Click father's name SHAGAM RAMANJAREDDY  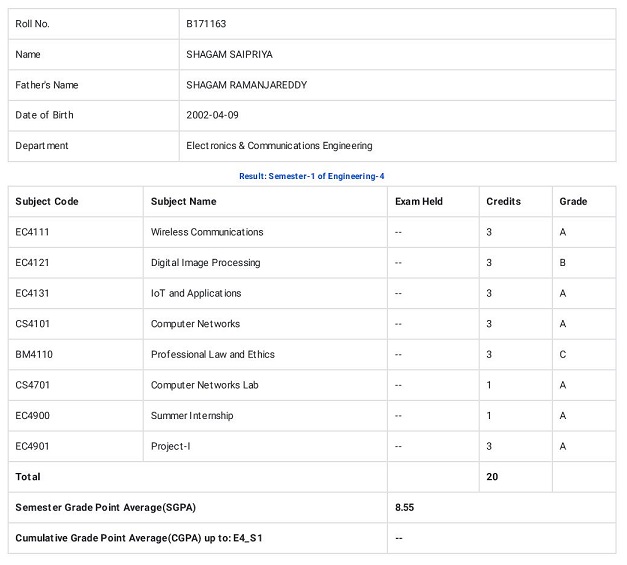pos(246,85)
